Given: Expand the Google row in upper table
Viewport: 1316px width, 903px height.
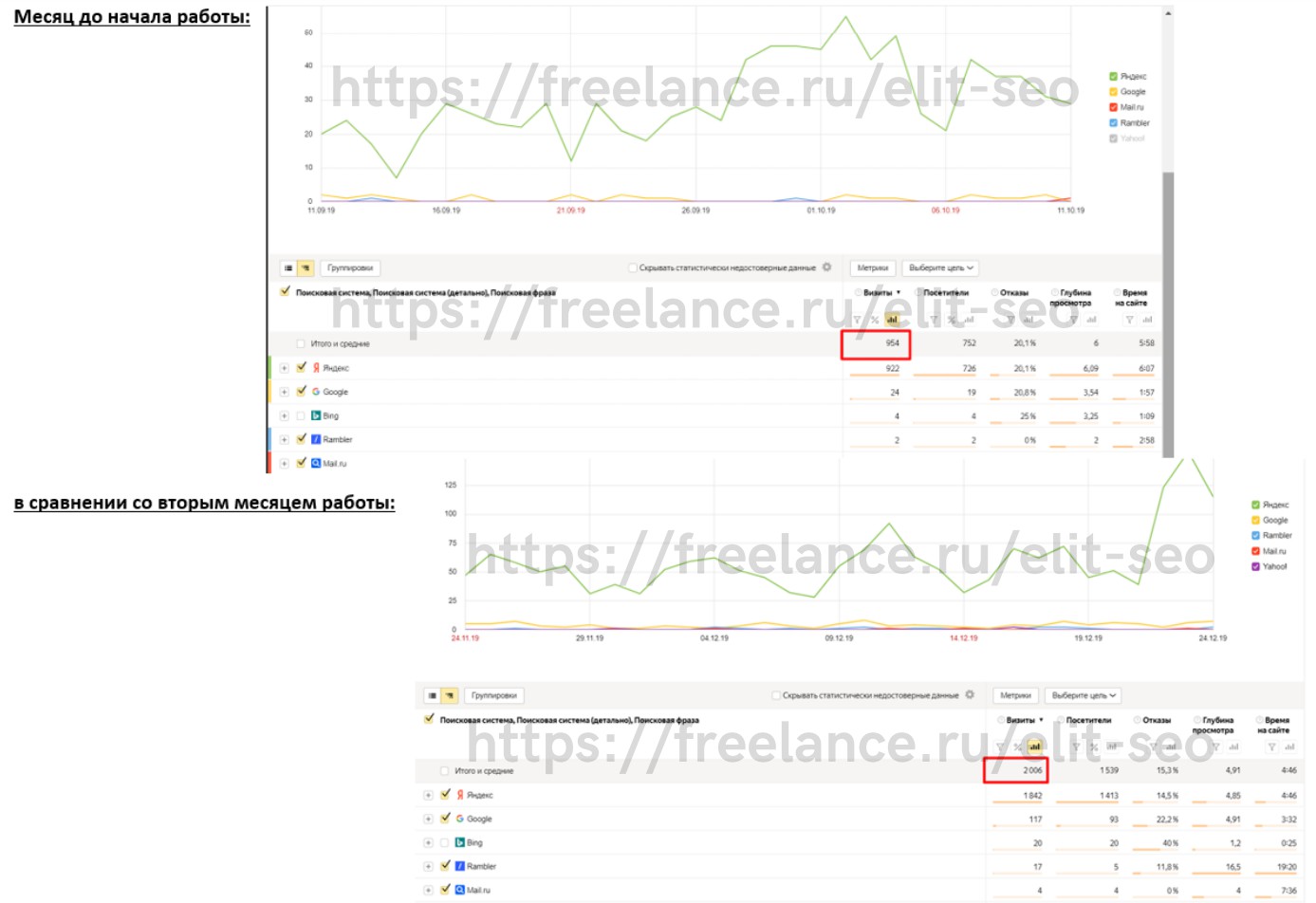Looking at the screenshot, I should pos(284,392).
